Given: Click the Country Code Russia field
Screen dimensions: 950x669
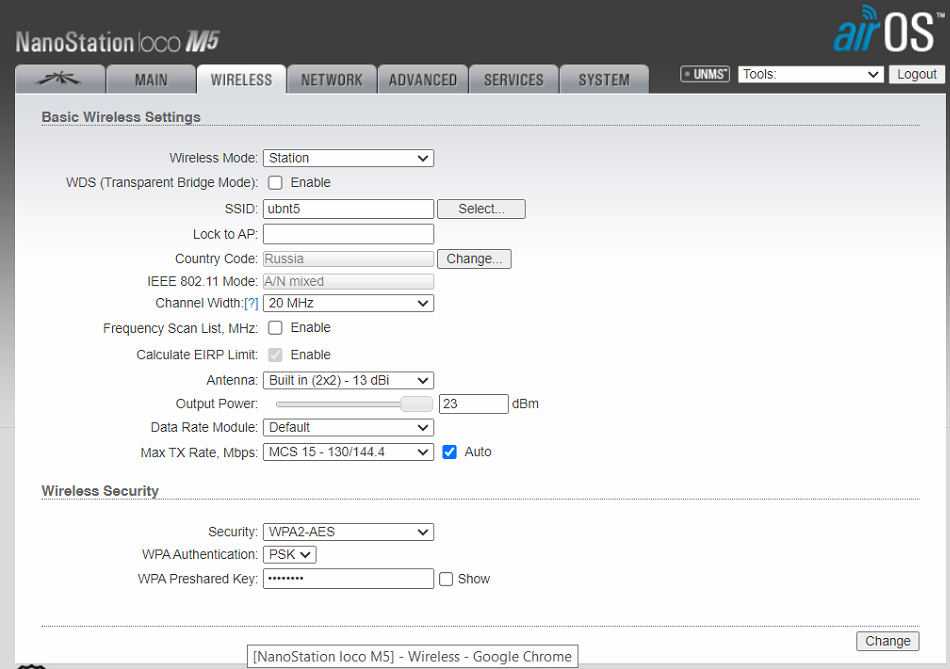Looking at the screenshot, I should pyautogui.click(x=348, y=259).
